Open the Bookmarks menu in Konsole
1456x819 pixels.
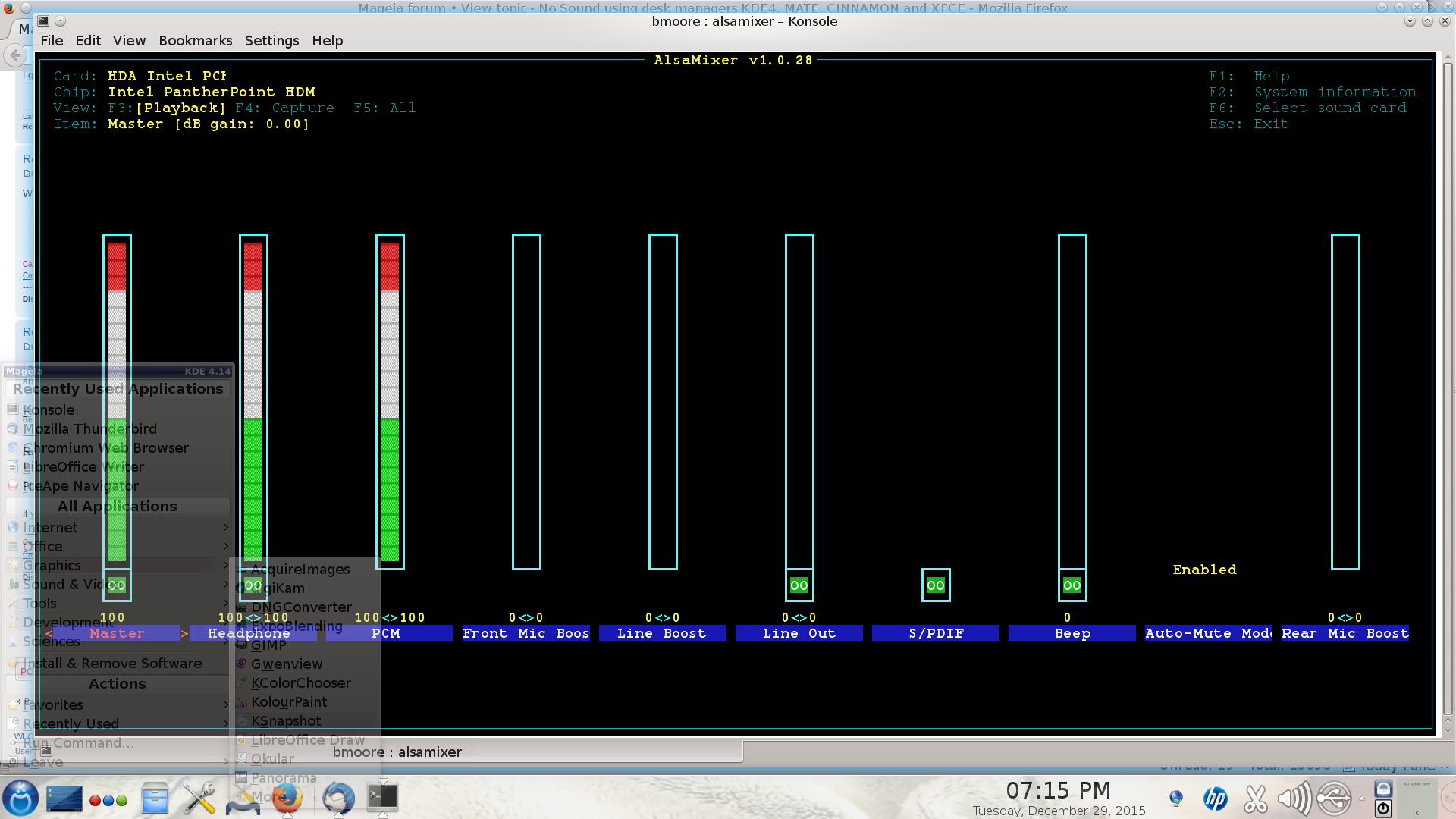point(196,41)
